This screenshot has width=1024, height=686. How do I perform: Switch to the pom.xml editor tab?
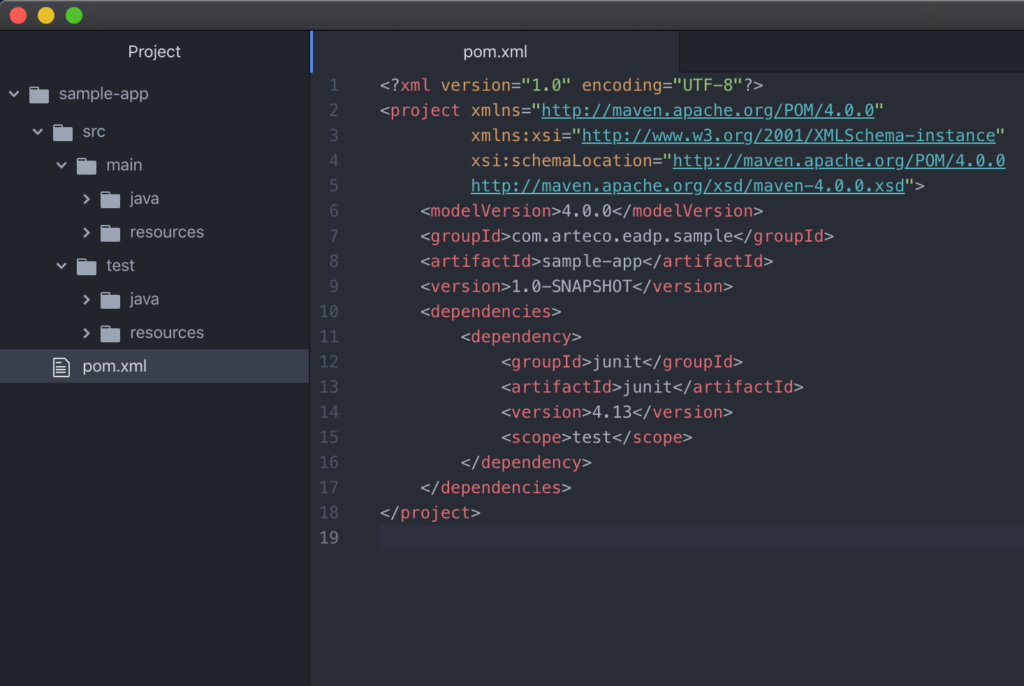[x=495, y=52]
